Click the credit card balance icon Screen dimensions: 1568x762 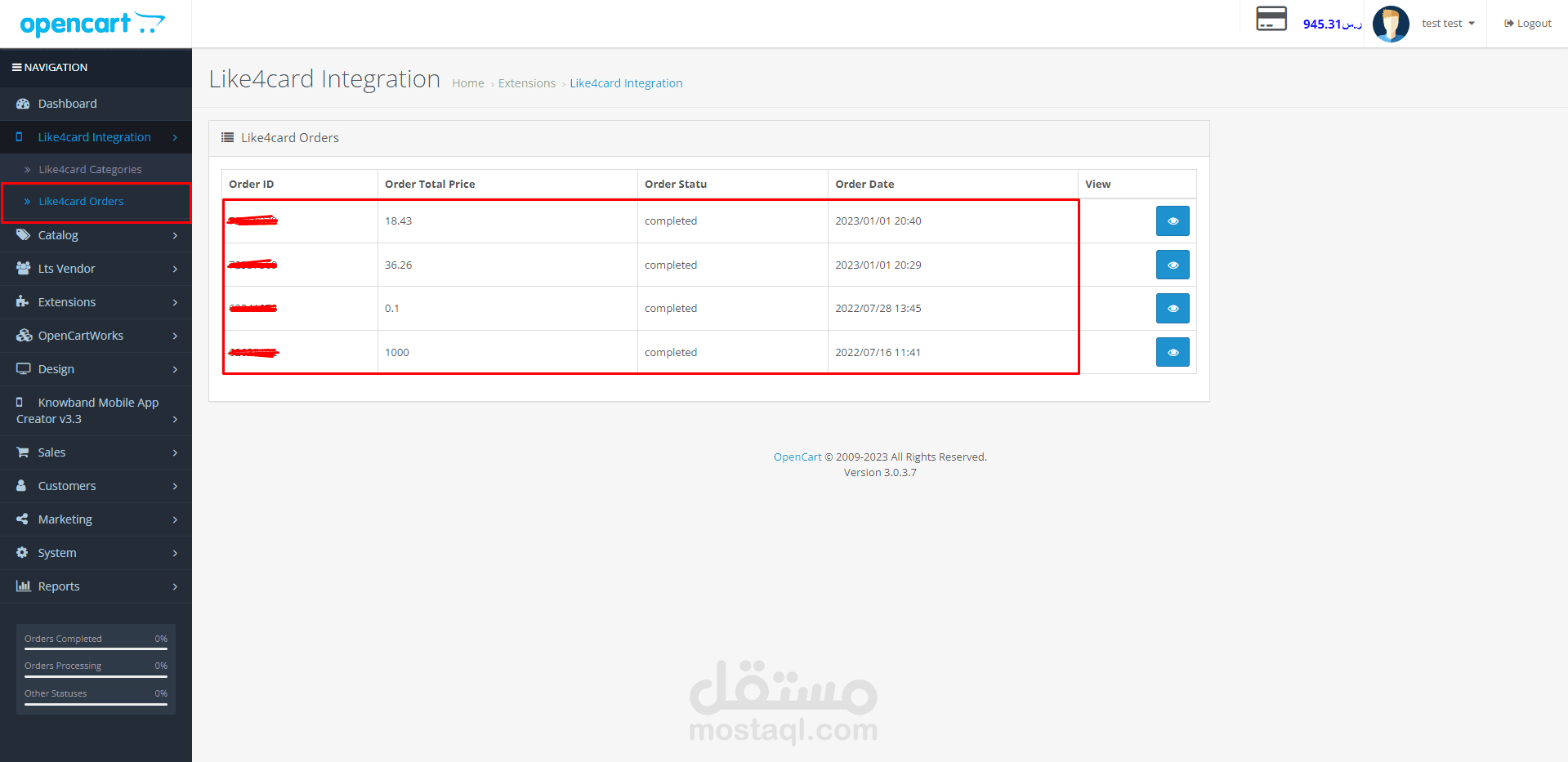point(1271,19)
